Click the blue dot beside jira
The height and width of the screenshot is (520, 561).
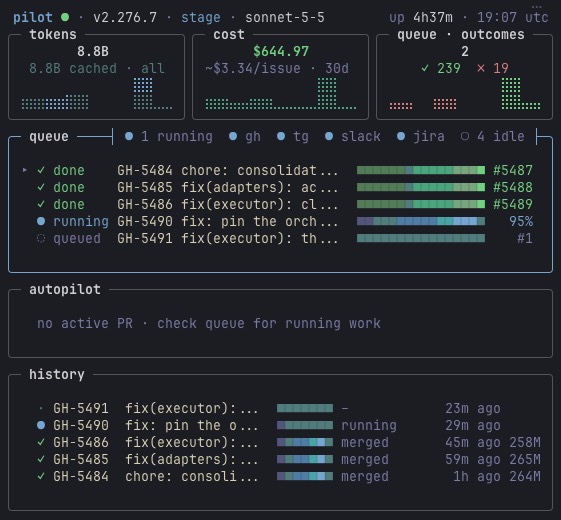(x=401, y=136)
